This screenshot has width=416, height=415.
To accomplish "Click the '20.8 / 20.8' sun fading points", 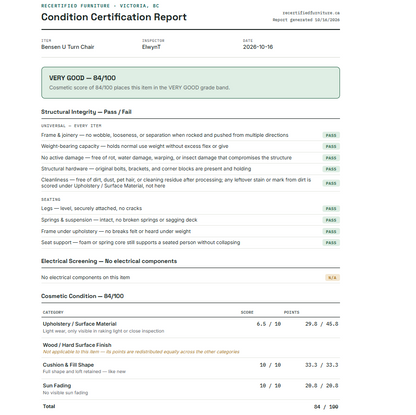I will point(322,386).
